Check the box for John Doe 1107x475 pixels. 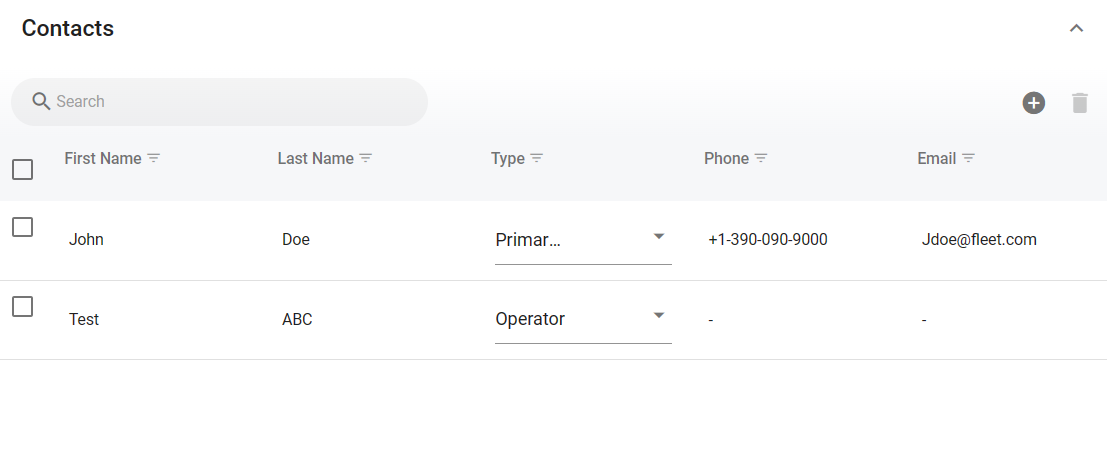coord(22,227)
